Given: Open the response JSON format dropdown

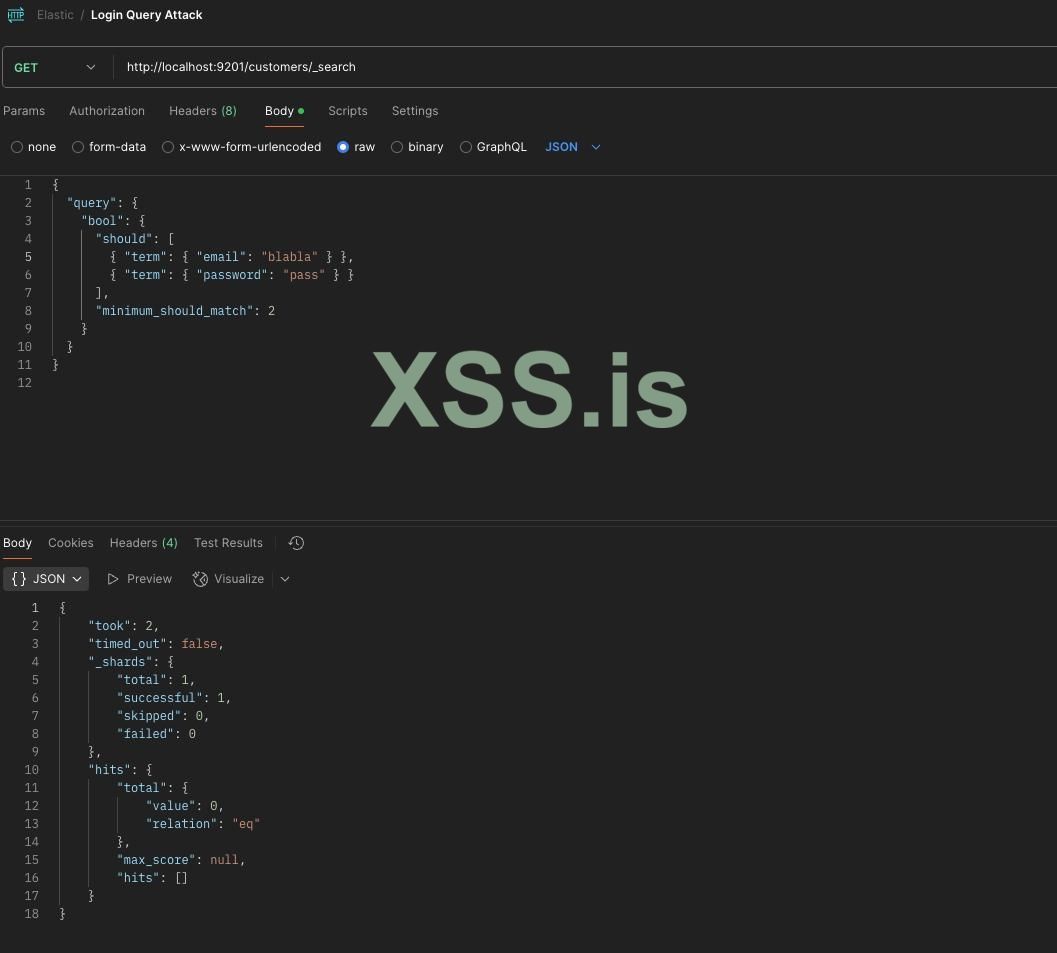Looking at the screenshot, I should tap(46, 579).
